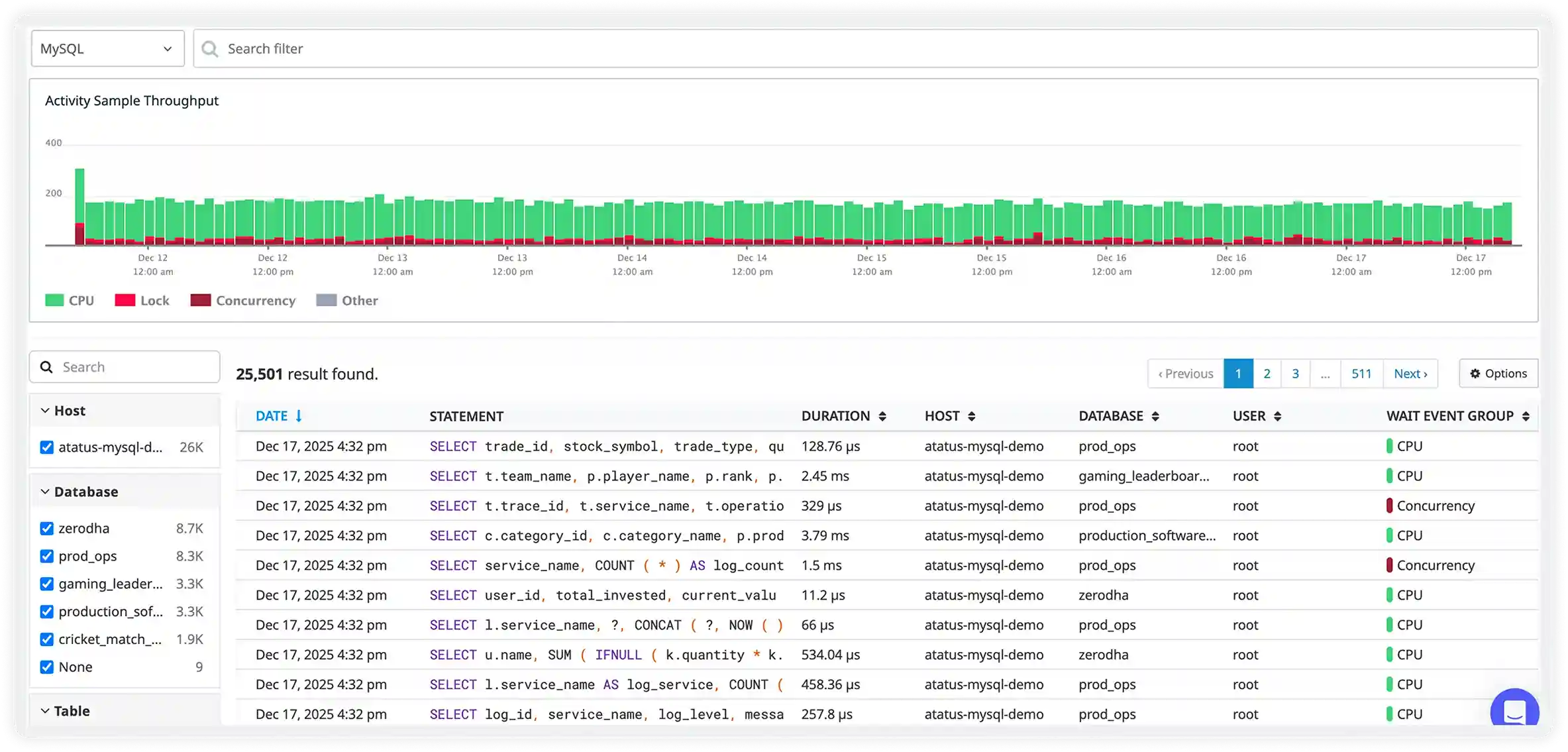Open the Options settings gear
This screenshot has height=752, width=1568.
tap(1498, 373)
